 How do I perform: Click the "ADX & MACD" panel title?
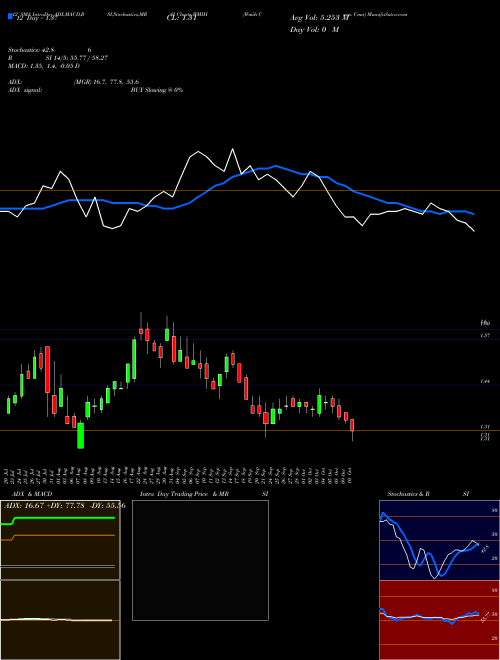[32, 494]
